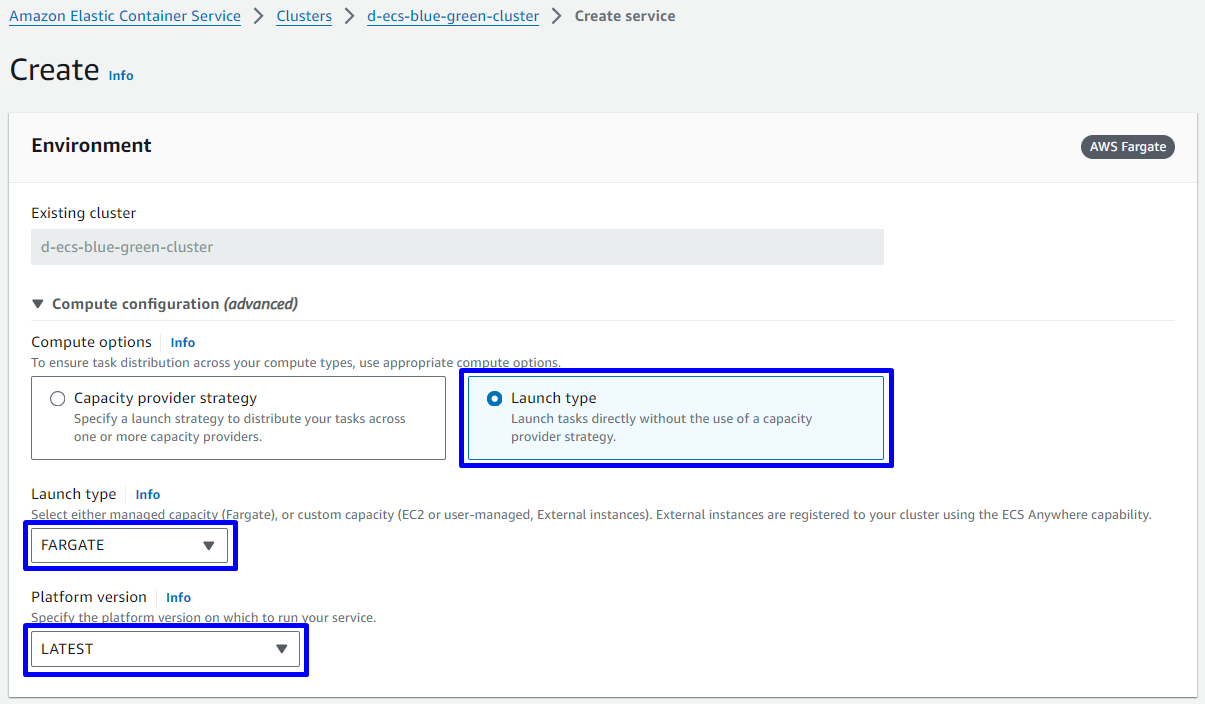This screenshot has width=1205, height=704.
Task: Click the chevron after the Clusters breadcrumb
Action: [350, 16]
